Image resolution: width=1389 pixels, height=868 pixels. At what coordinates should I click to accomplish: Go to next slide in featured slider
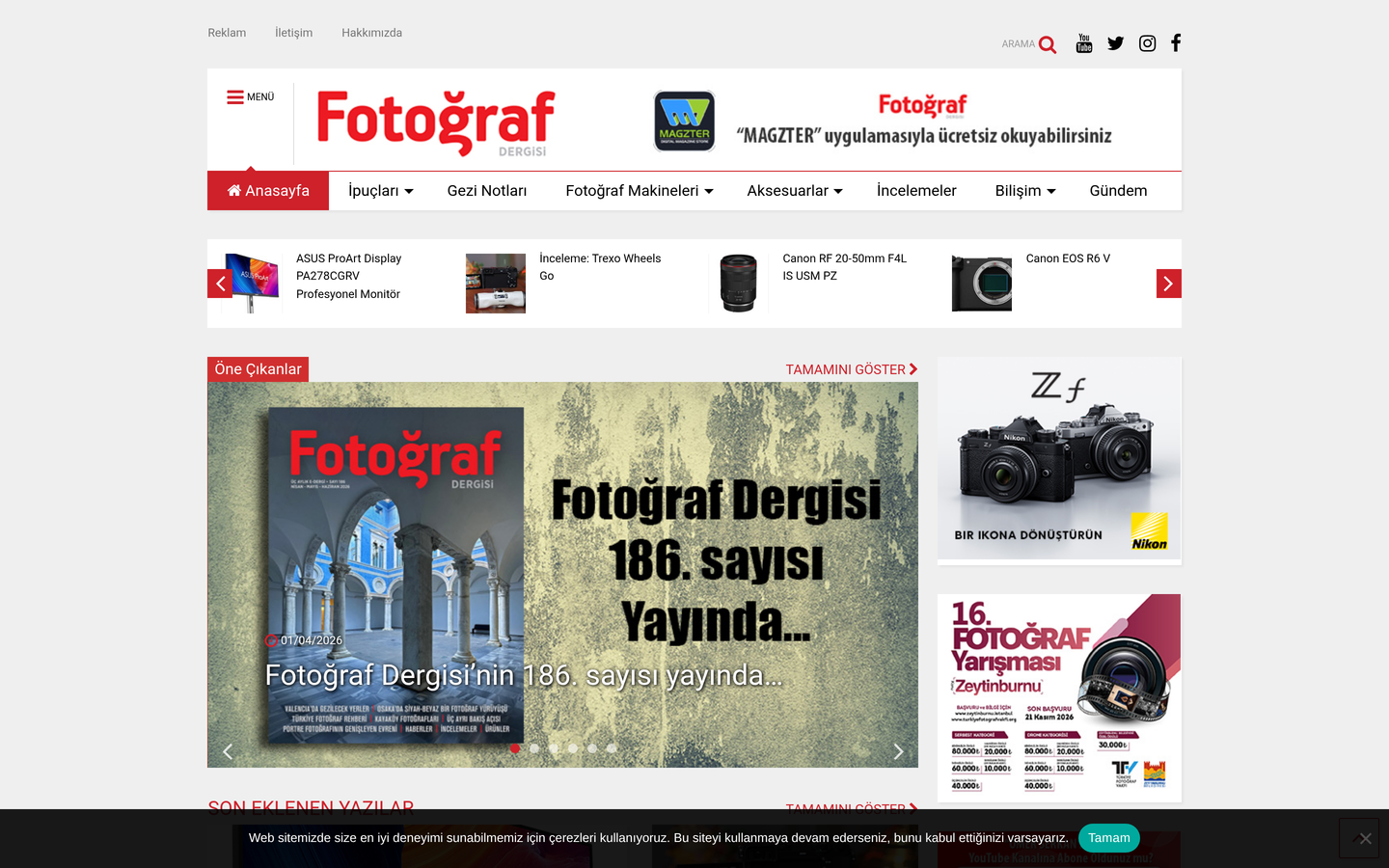coord(898,751)
